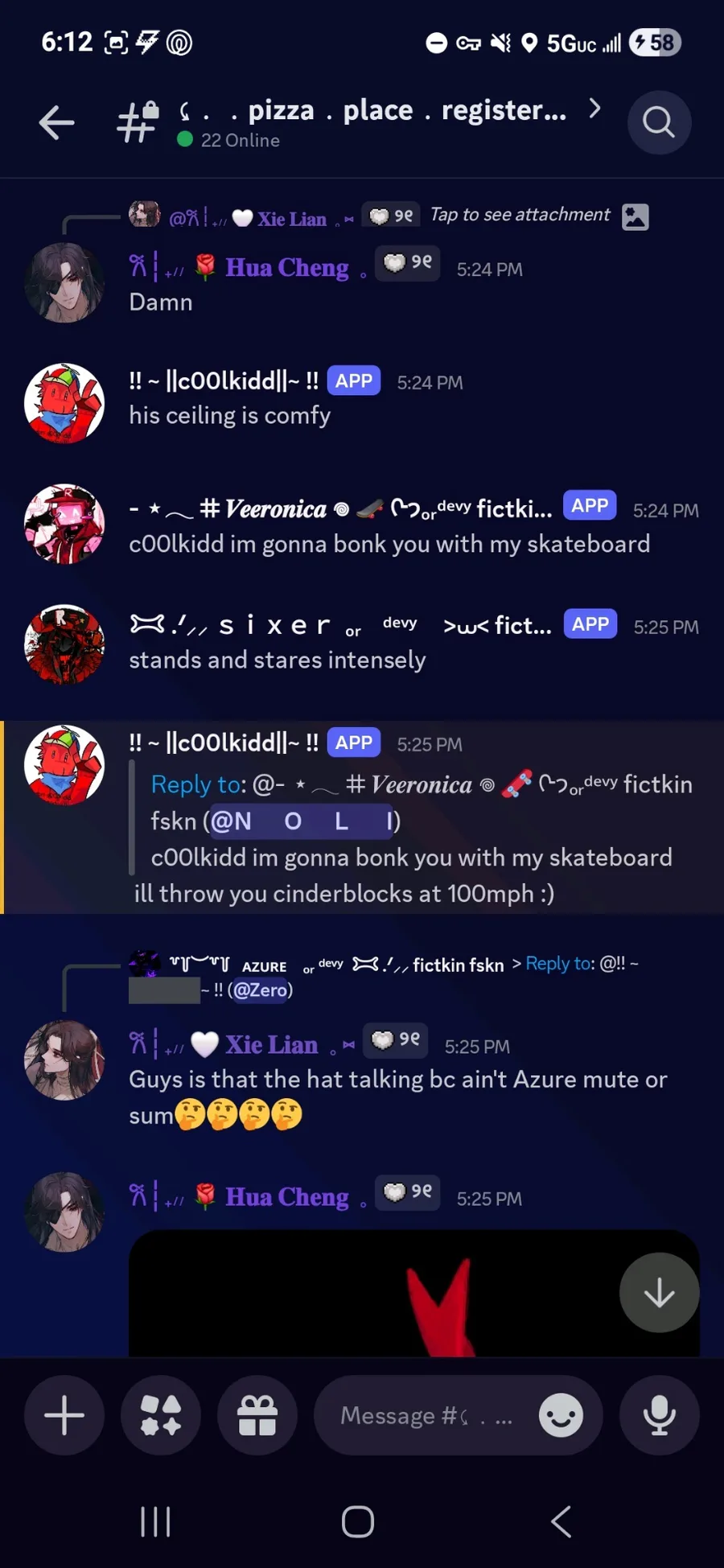This screenshot has width=724, height=1568.
Task: Tap the microphone voice message icon
Action: coord(660,1415)
